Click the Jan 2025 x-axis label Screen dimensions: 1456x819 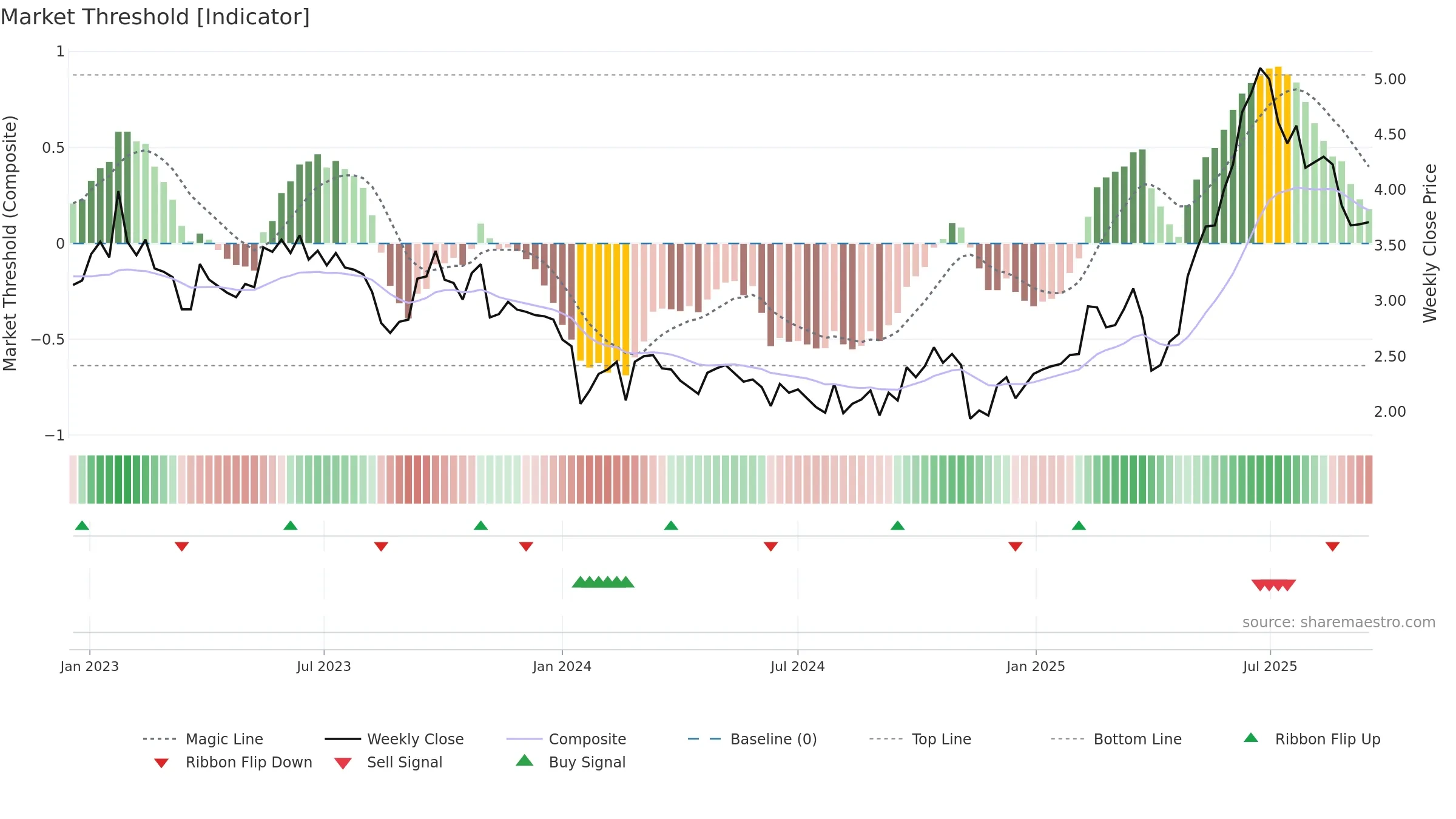pyautogui.click(x=1036, y=666)
